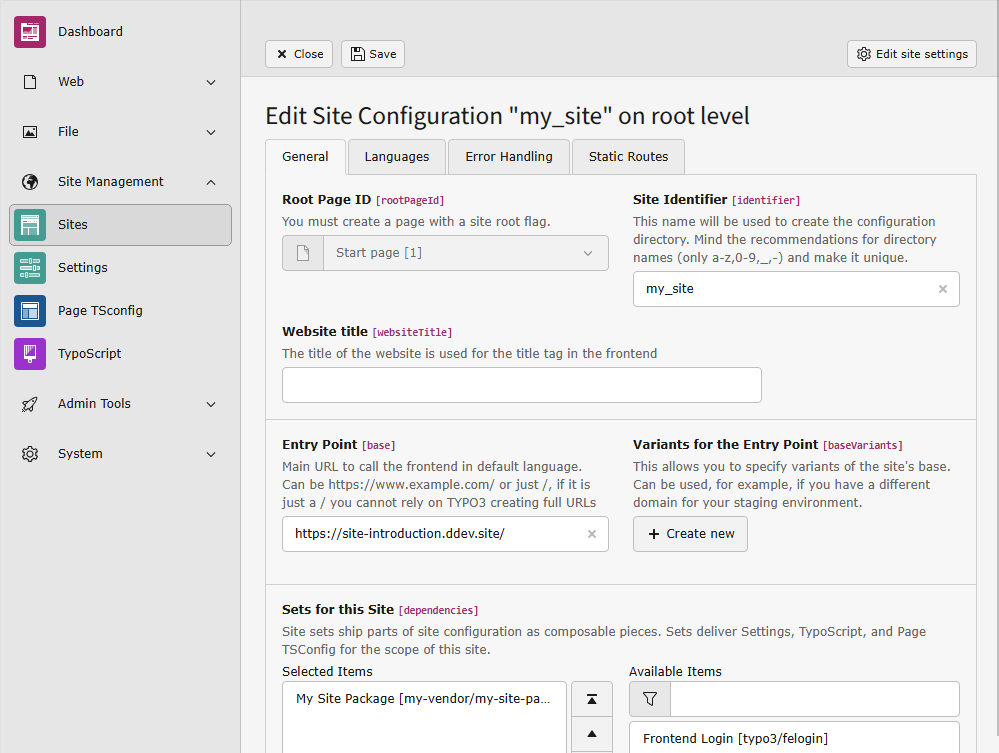Open the Static Routes tab

[628, 157]
